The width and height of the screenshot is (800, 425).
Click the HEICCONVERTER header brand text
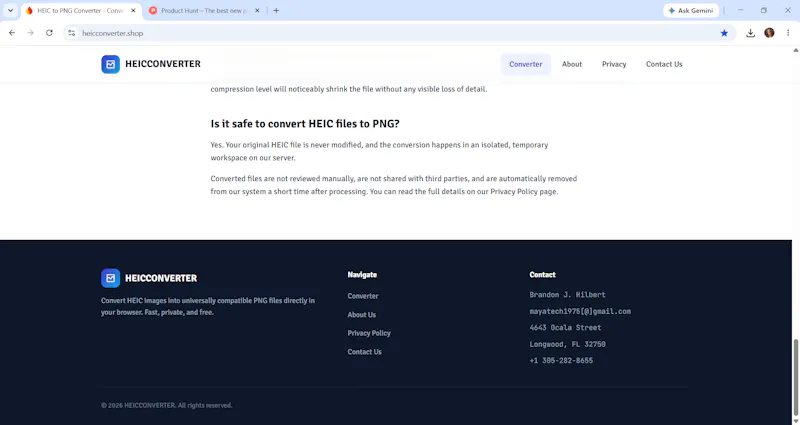(x=163, y=64)
